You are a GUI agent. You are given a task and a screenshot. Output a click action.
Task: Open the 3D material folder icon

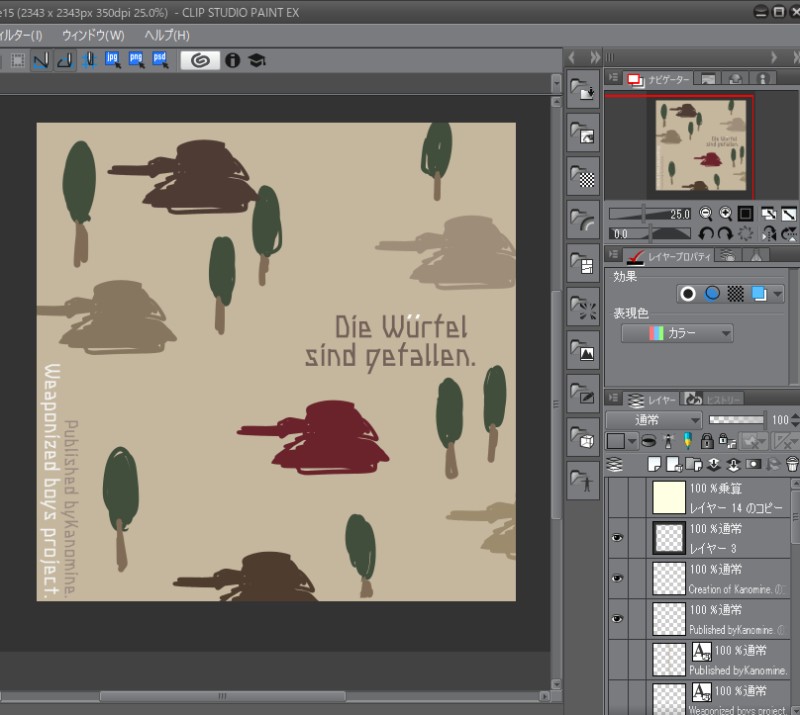583,438
